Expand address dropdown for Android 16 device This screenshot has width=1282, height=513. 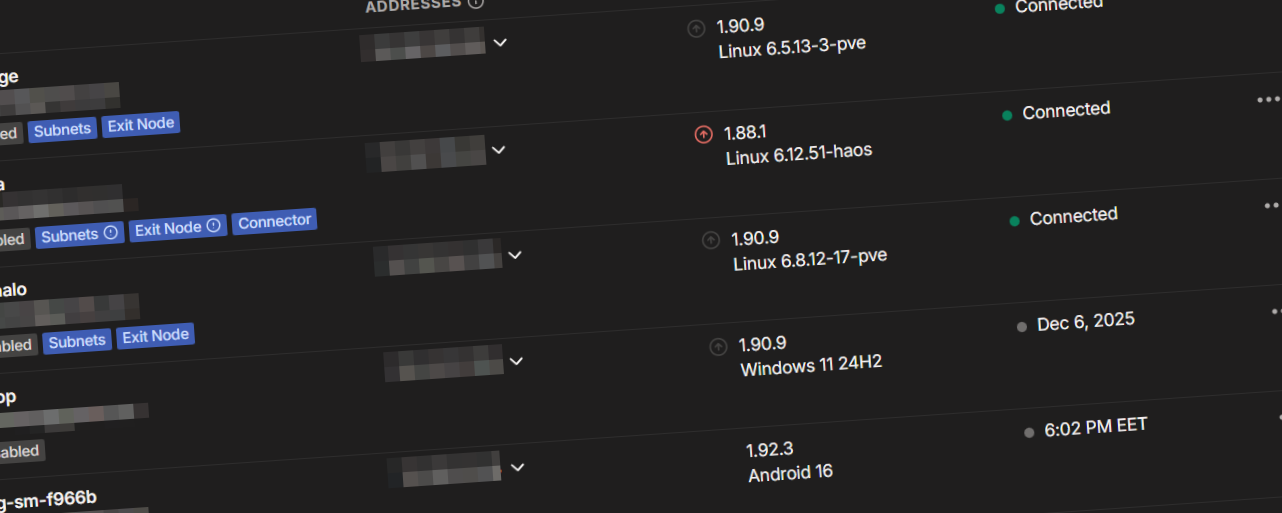517,467
